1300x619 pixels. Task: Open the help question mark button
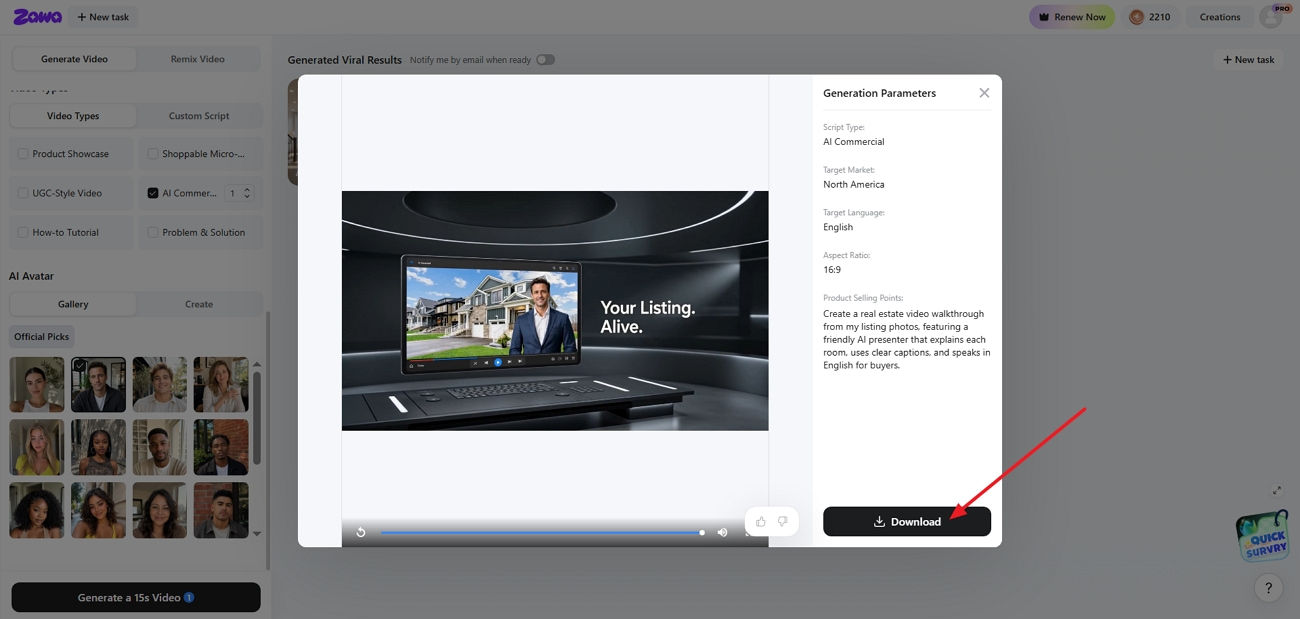(x=1268, y=588)
